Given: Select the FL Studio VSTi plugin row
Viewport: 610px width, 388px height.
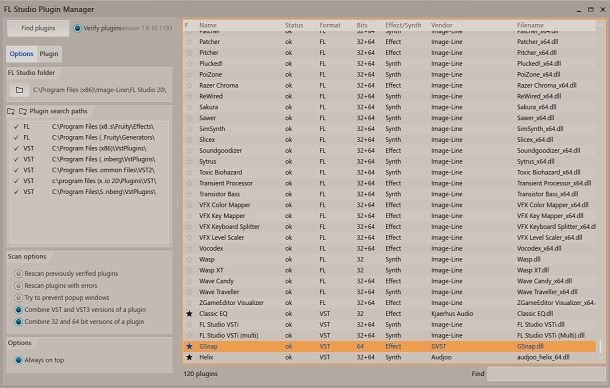Looking at the screenshot, I should pos(390,325).
